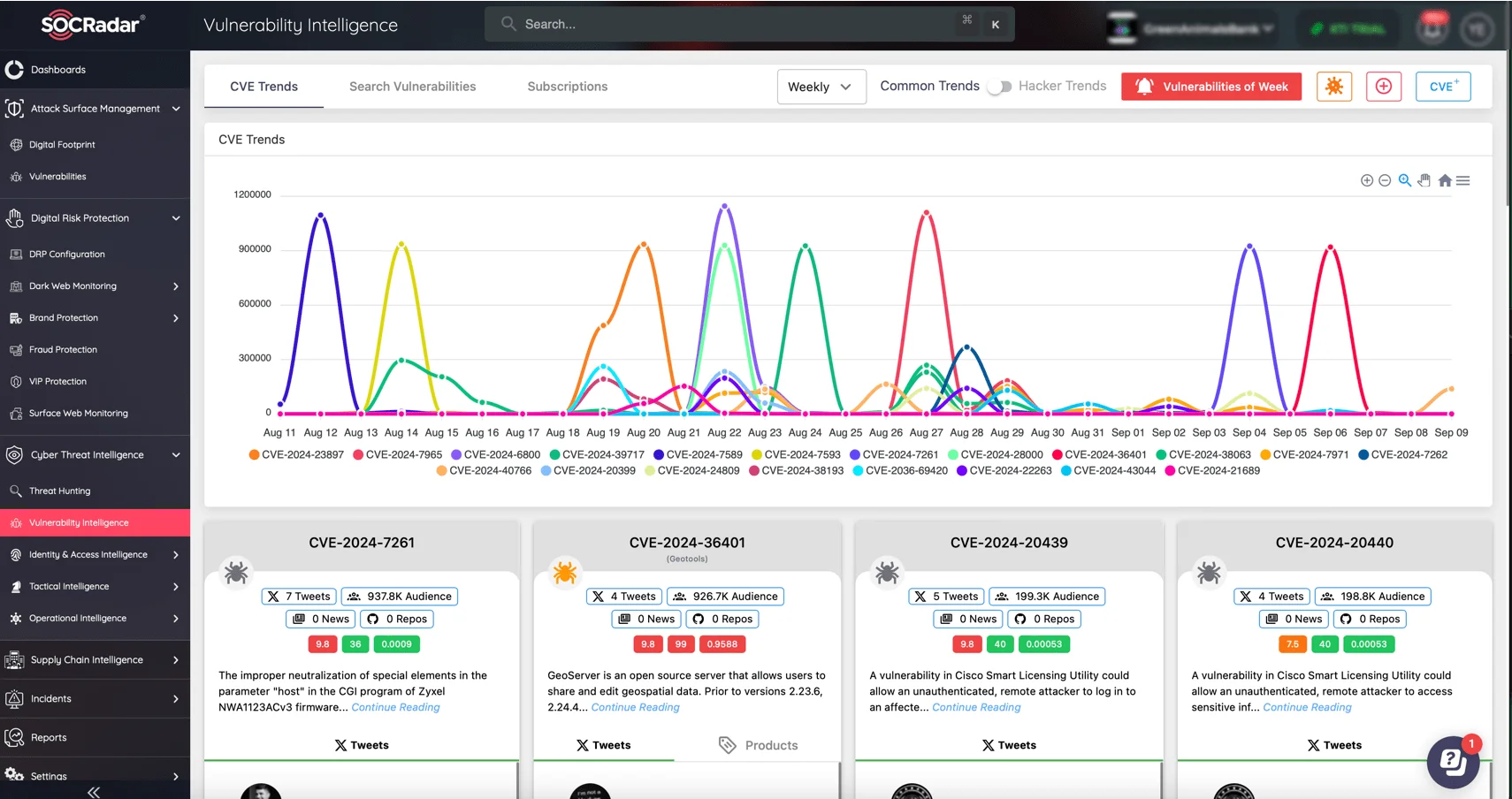
Task: Open Surface Web Monitoring icon
Action: coord(16,414)
